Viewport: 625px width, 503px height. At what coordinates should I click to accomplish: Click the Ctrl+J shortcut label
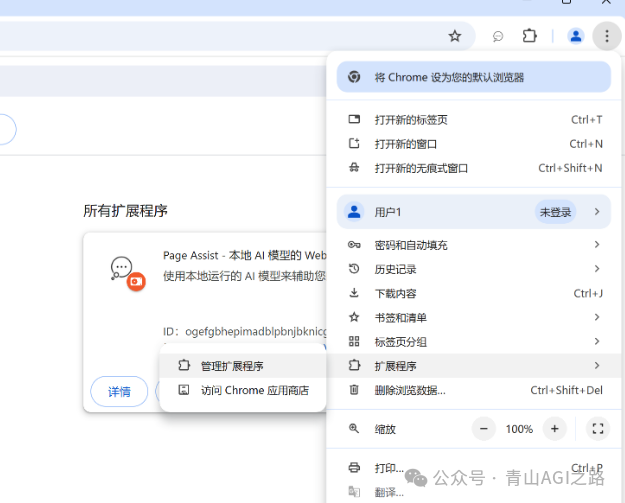click(588, 293)
